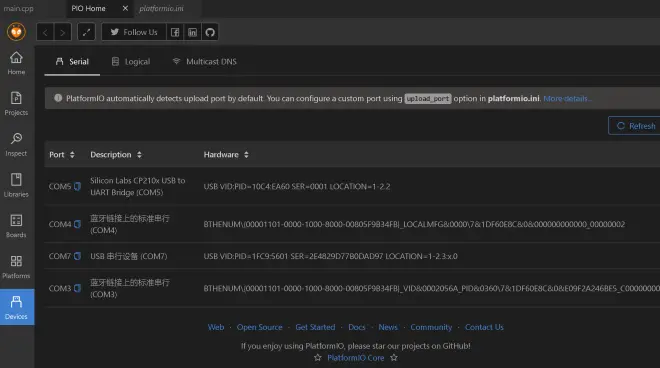660x368 pixels.
Task: Open Libraries in the sidebar
Action: click(16, 185)
